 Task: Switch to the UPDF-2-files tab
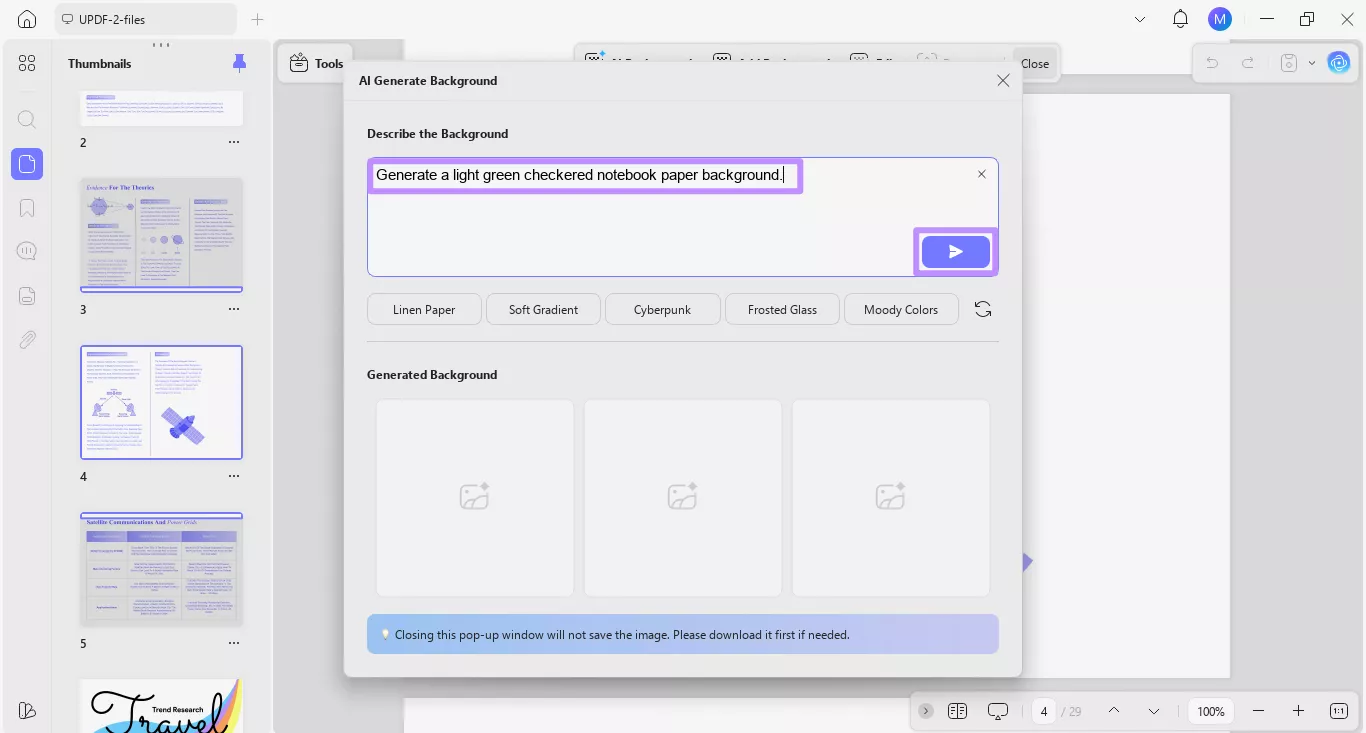(146, 19)
